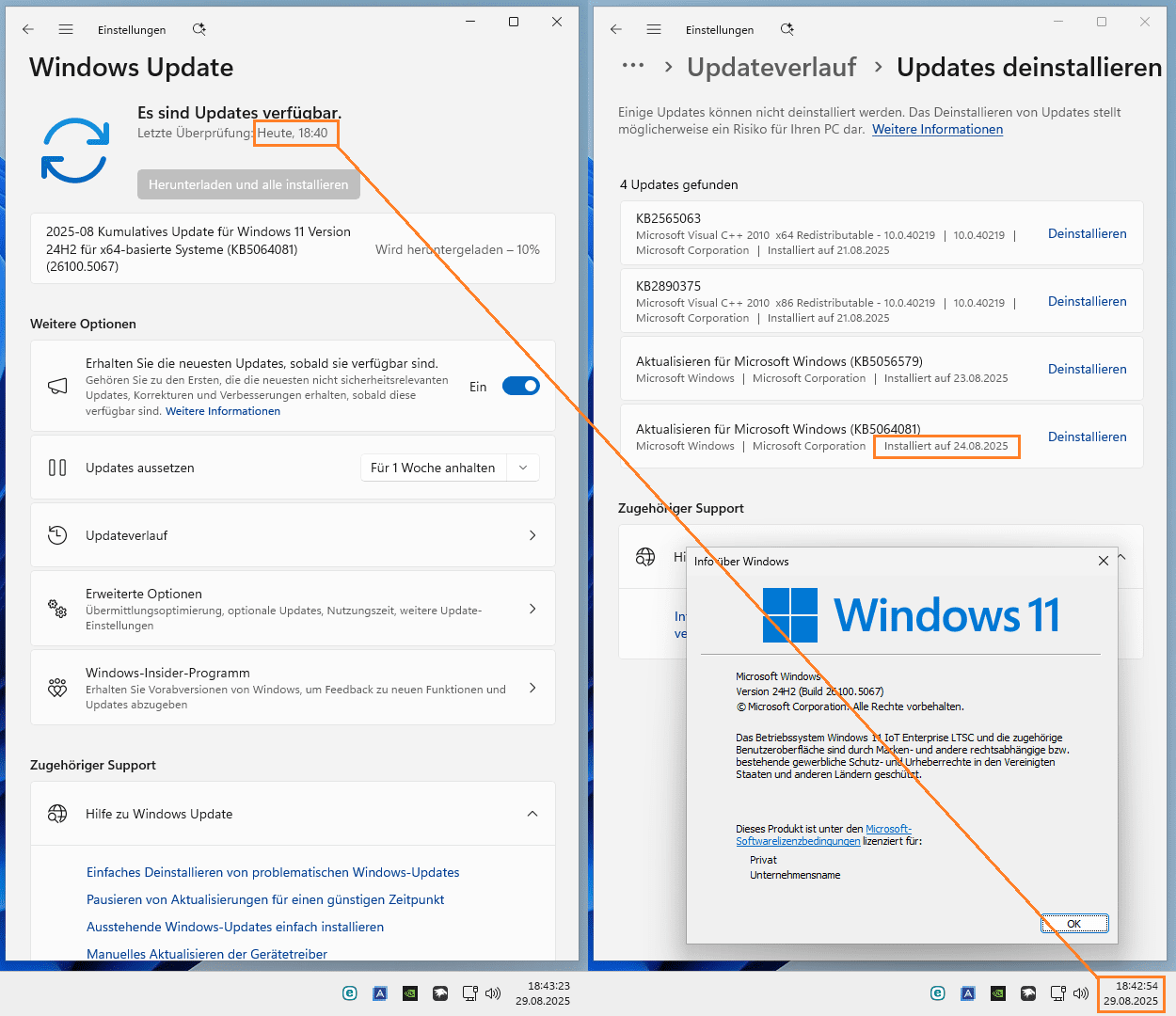The width and height of the screenshot is (1176, 1016).
Task: Click the Windows-Insider-Programm people icon
Action: click(x=57, y=688)
